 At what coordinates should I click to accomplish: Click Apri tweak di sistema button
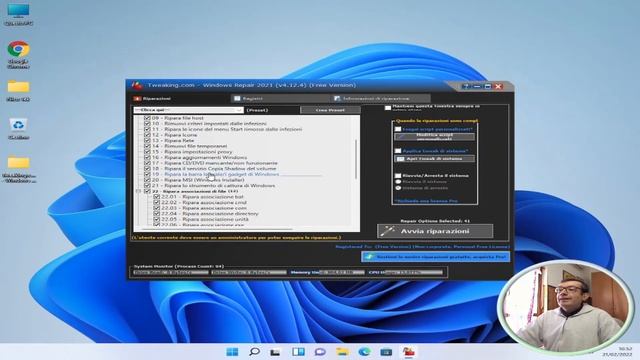(x=434, y=158)
